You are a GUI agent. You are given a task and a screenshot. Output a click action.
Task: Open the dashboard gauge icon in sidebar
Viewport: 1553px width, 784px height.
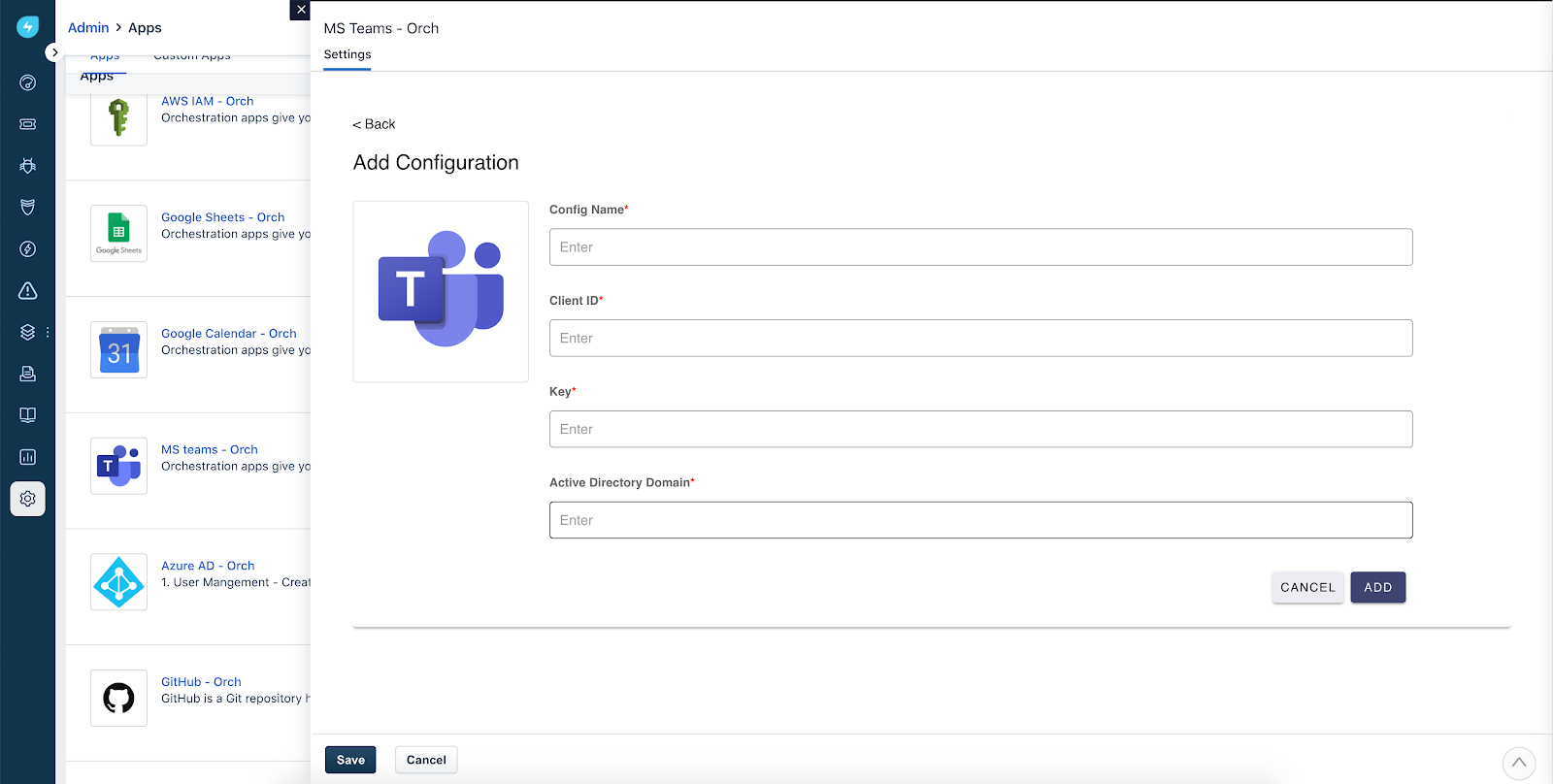(x=27, y=82)
